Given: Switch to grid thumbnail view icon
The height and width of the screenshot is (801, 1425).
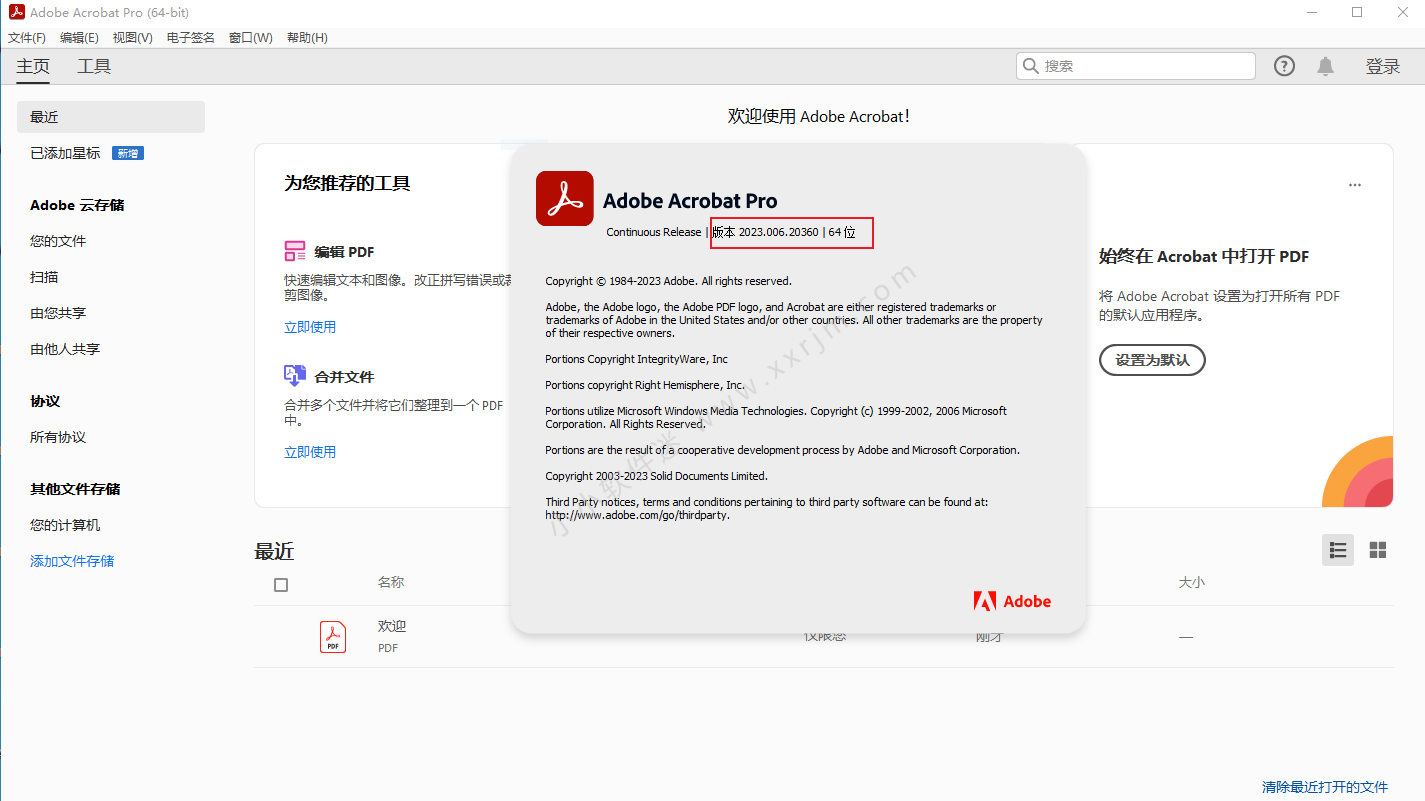Looking at the screenshot, I should tap(1377, 550).
